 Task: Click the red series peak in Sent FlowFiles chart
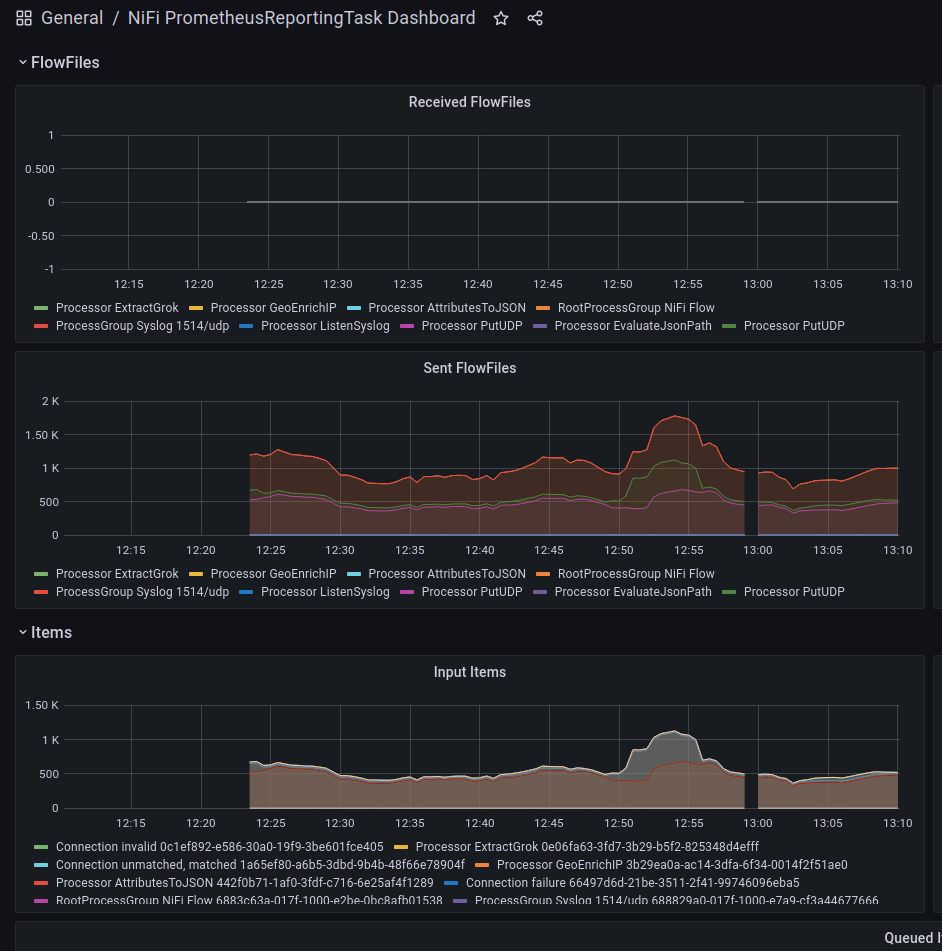coord(675,416)
